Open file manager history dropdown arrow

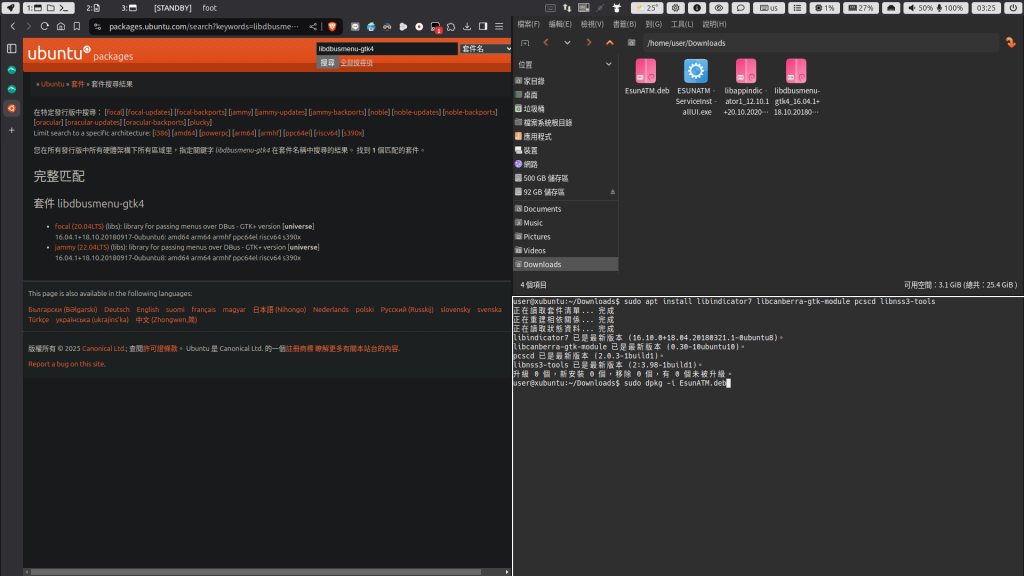[x=567, y=43]
